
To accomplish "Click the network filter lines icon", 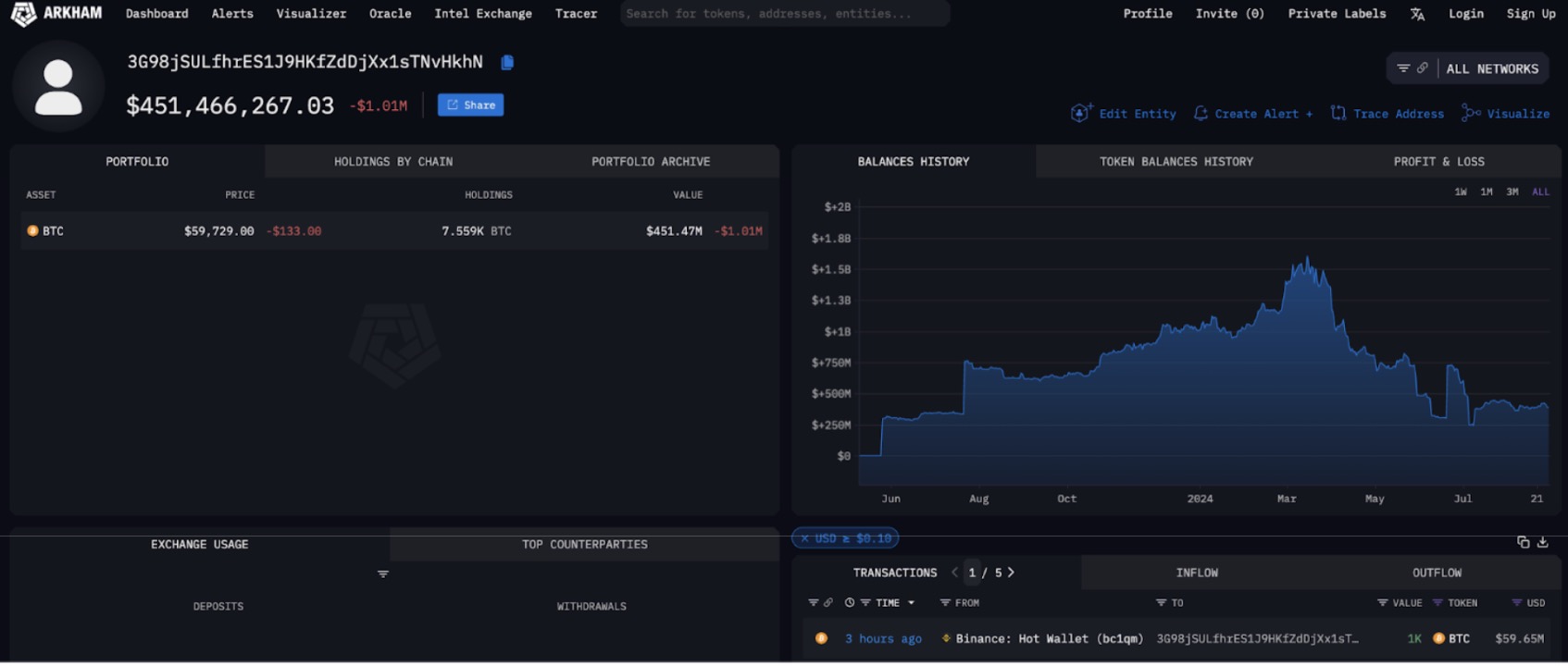I will click(x=1403, y=68).
